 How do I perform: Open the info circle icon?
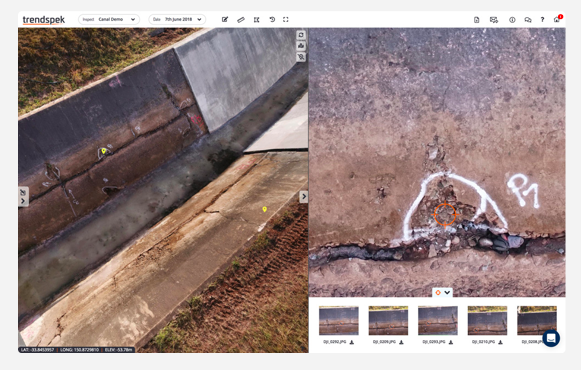point(512,20)
